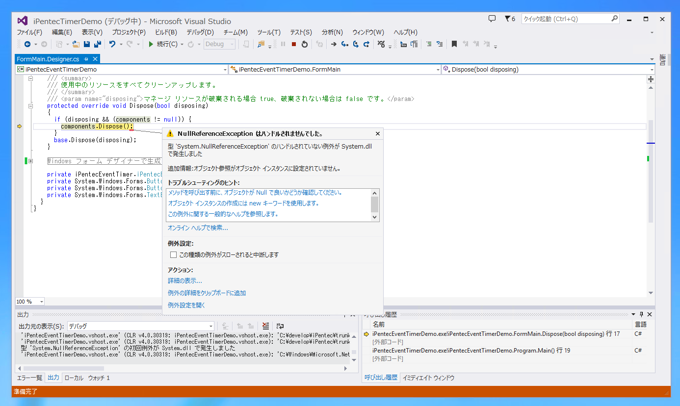The height and width of the screenshot is (406, 680).
Task: Click the Undo arrow icon
Action: pyautogui.click(x=112, y=44)
